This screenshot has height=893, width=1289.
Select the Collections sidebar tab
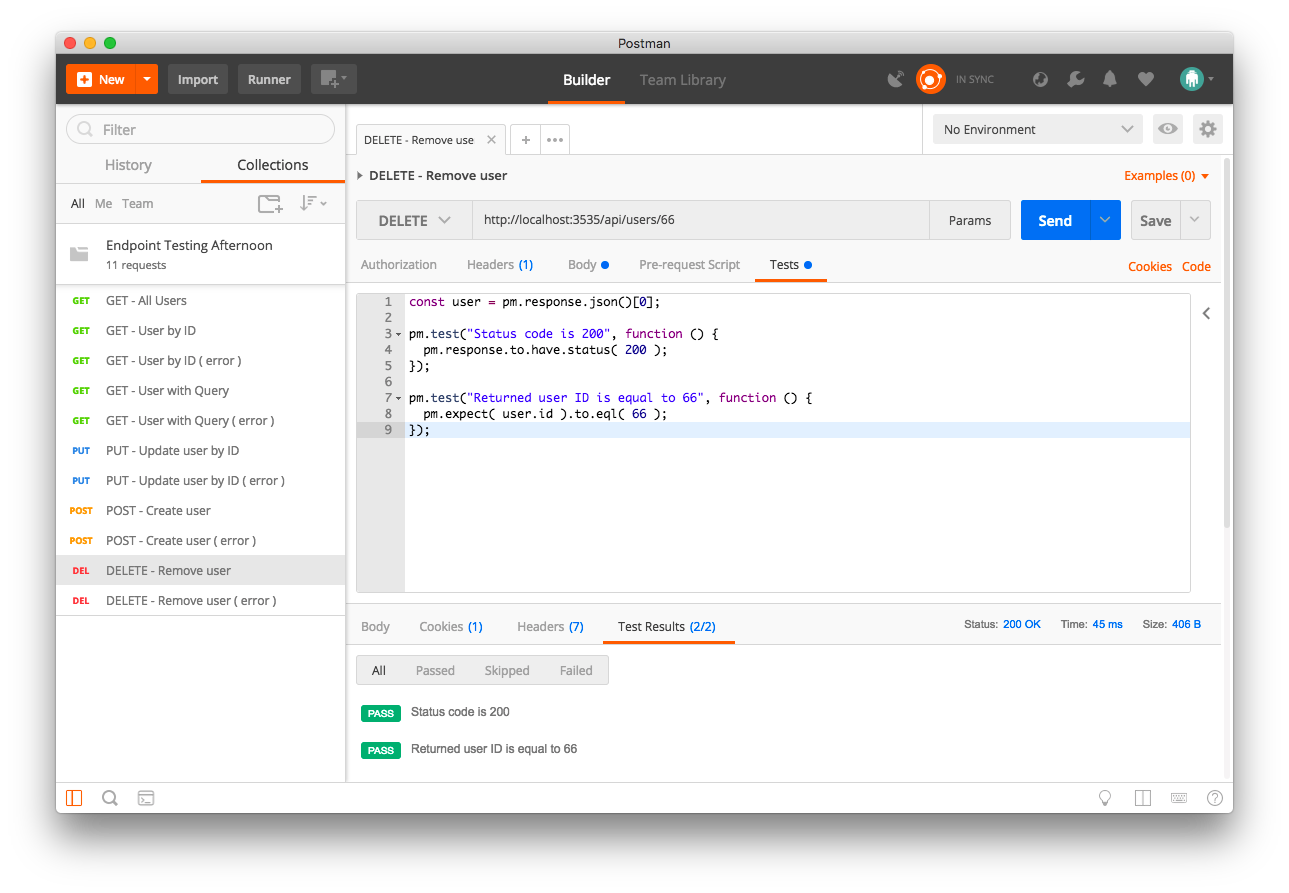[273, 165]
